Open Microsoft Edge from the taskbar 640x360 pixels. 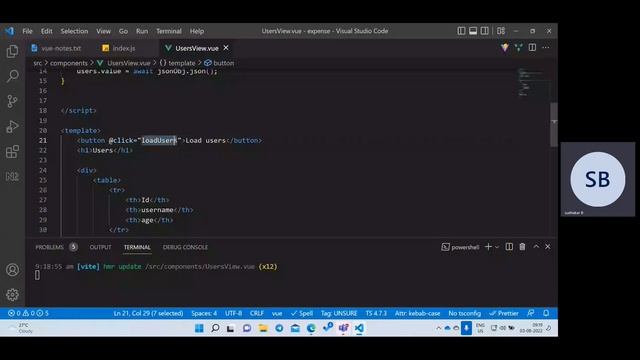click(311, 328)
